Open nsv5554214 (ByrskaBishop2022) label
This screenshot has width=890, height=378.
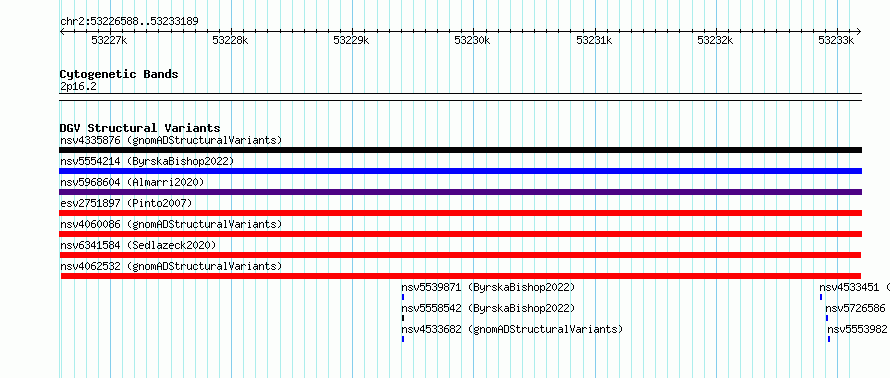[x=147, y=161]
